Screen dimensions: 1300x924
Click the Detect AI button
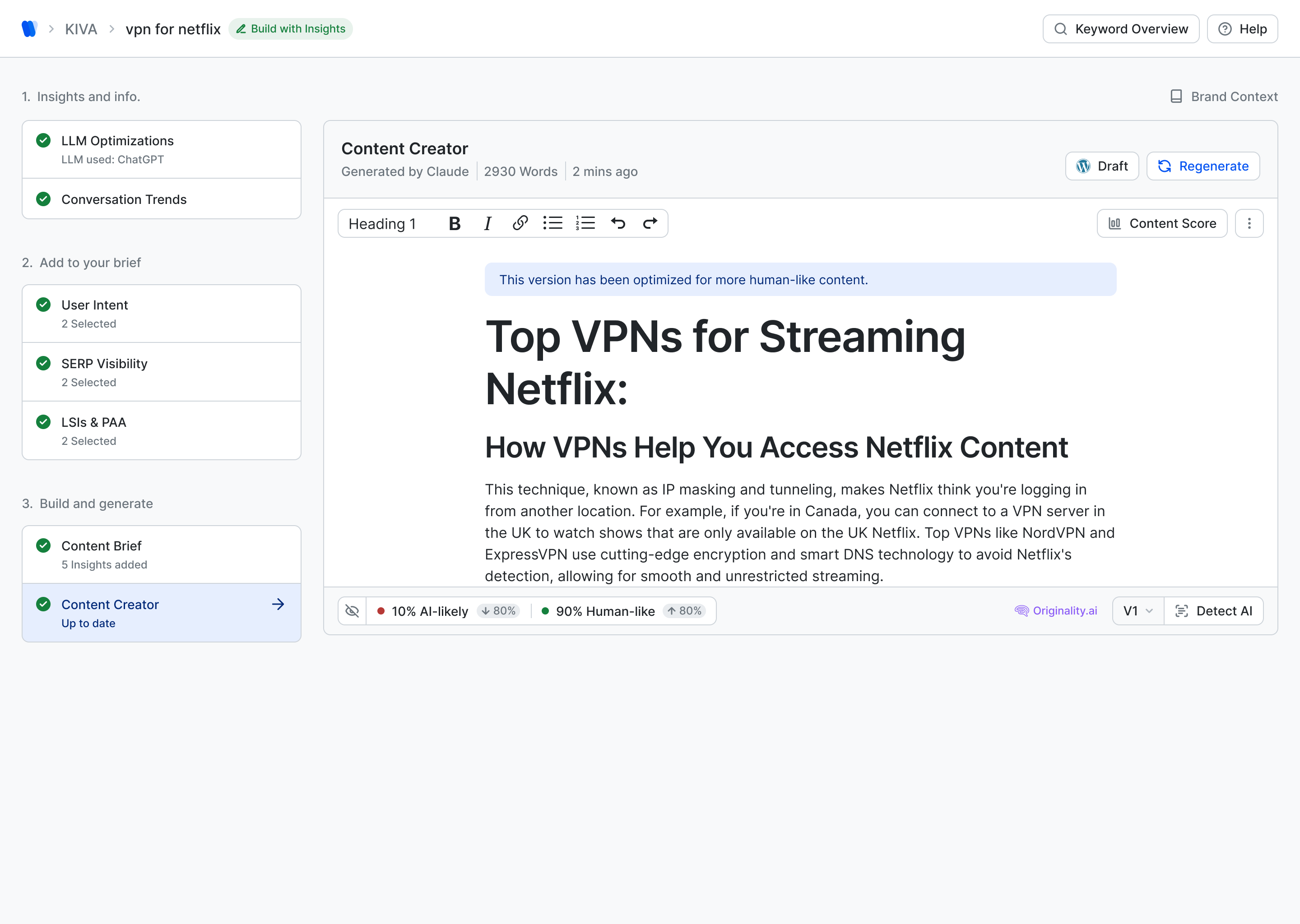(1213, 611)
